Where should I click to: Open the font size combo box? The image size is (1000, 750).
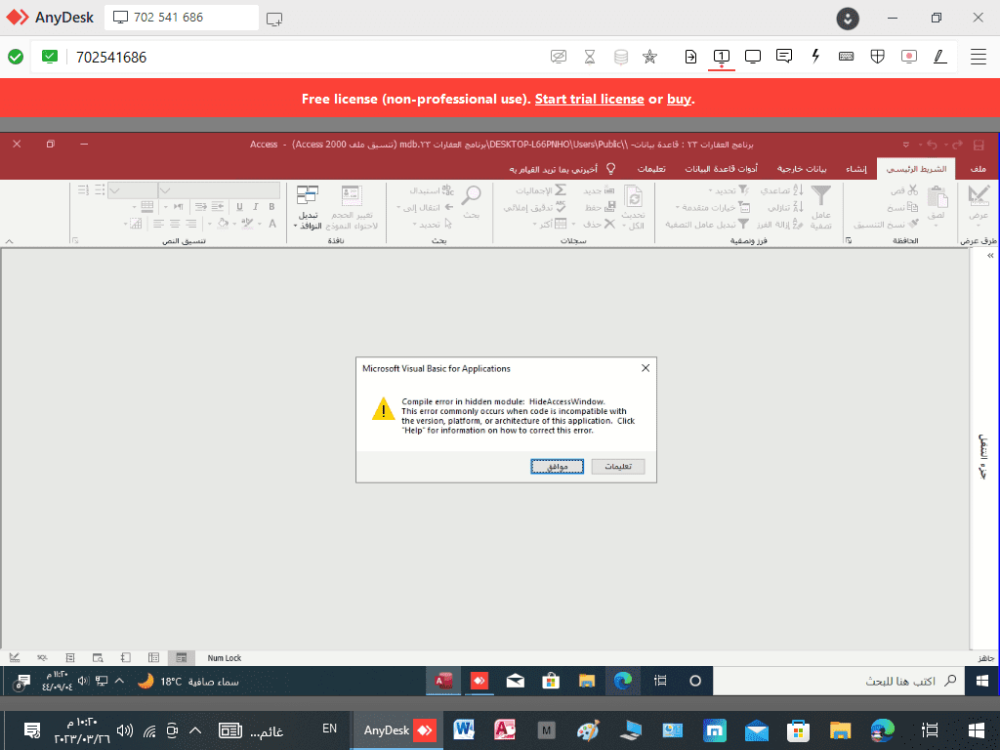(x=132, y=190)
